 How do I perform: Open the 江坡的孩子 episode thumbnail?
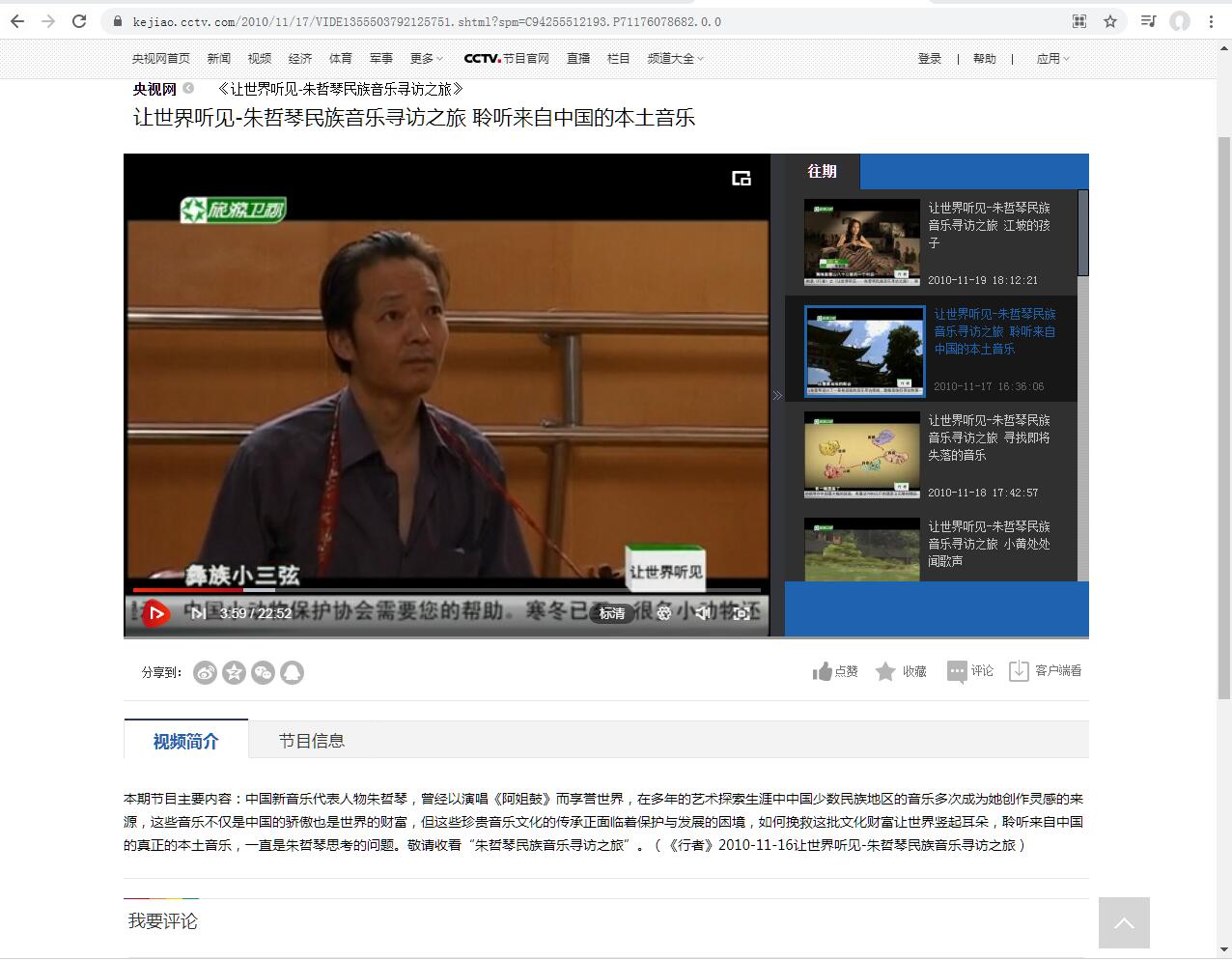point(861,240)
